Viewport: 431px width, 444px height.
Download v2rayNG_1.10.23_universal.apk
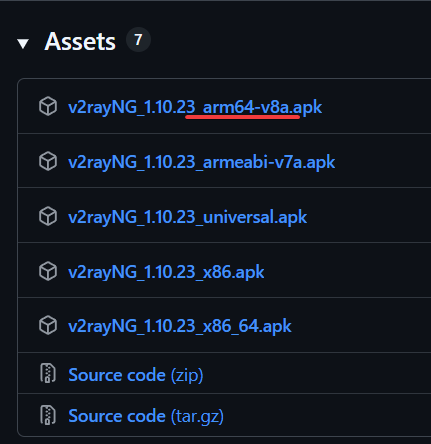[x=187, y=217]
